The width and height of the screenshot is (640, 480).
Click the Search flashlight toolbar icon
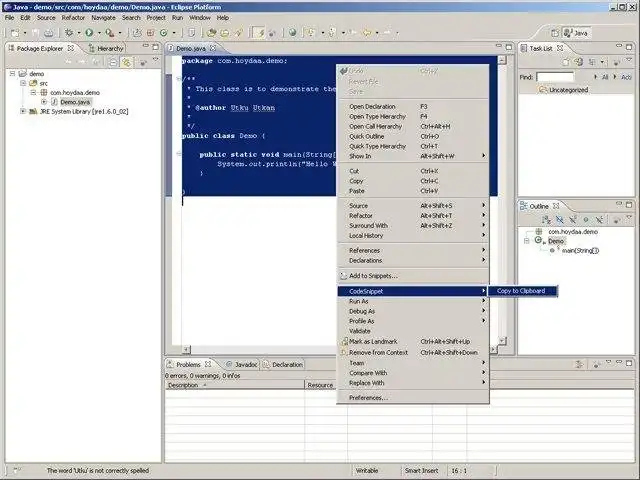(x=238, y=33)
